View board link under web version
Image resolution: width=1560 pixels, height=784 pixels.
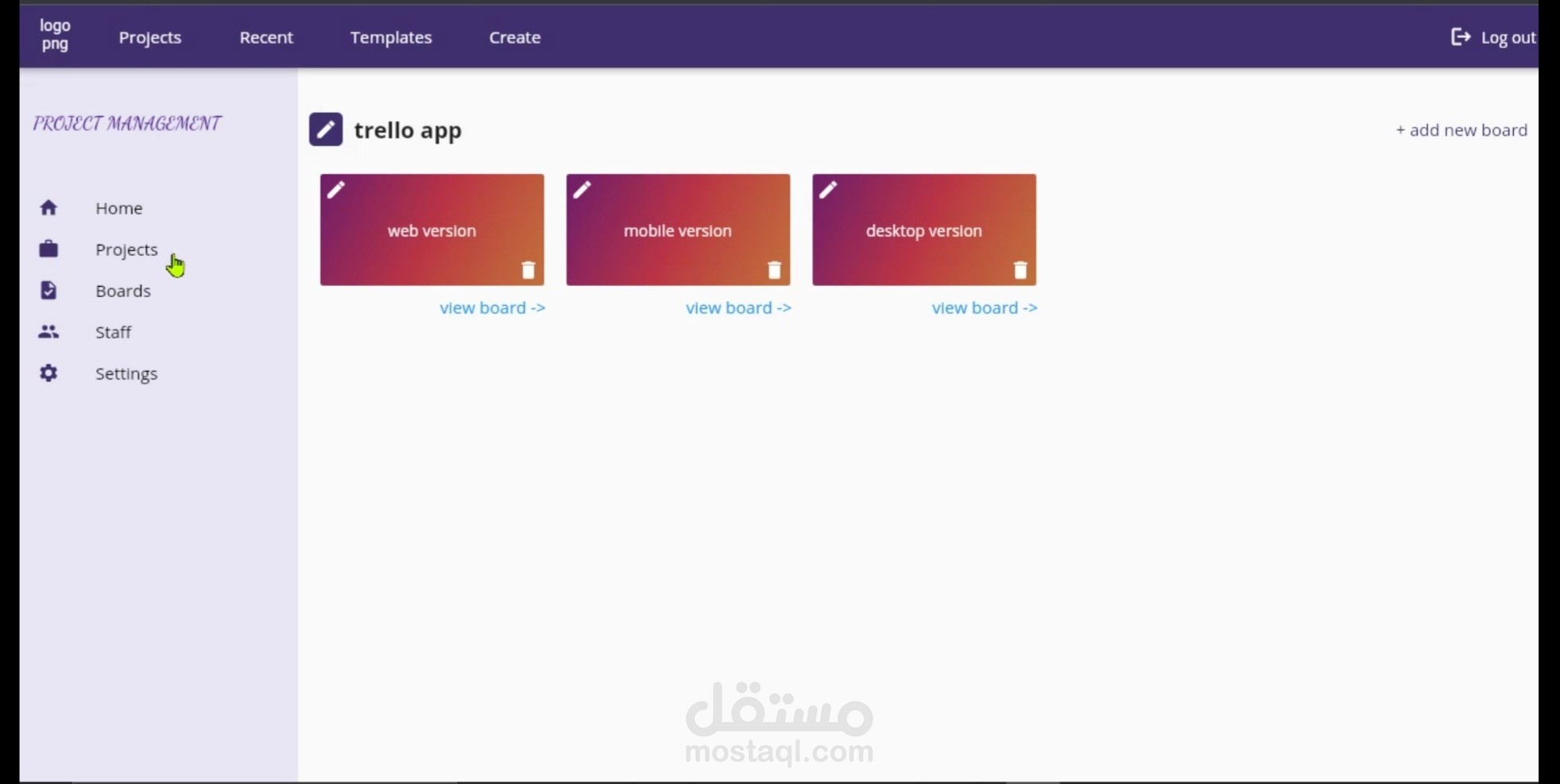(x=493, y=307)
